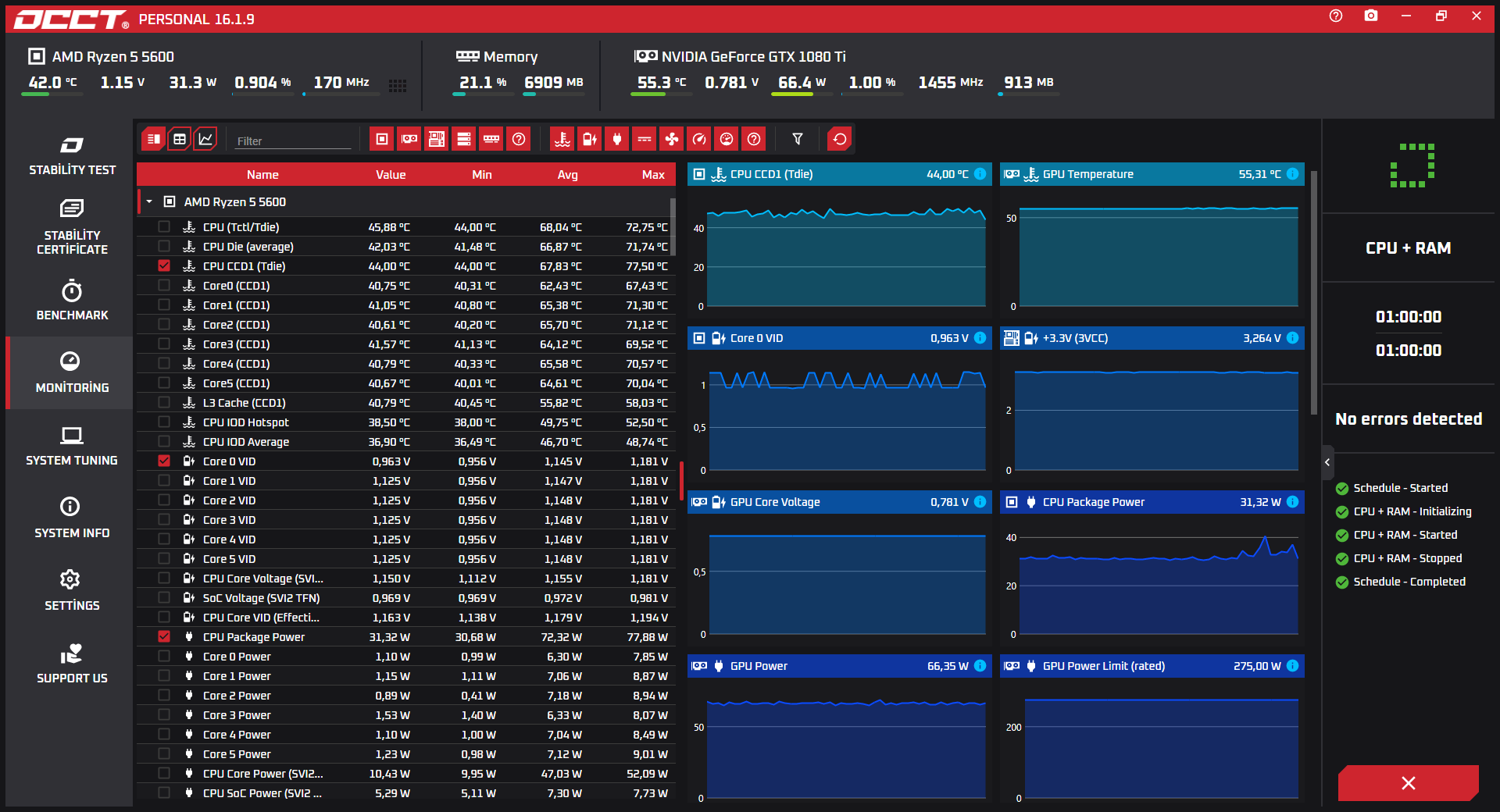Toggle the speedometer sensor filter beside the fan
Screen dimensions: 1500x812
click(699, 139)
